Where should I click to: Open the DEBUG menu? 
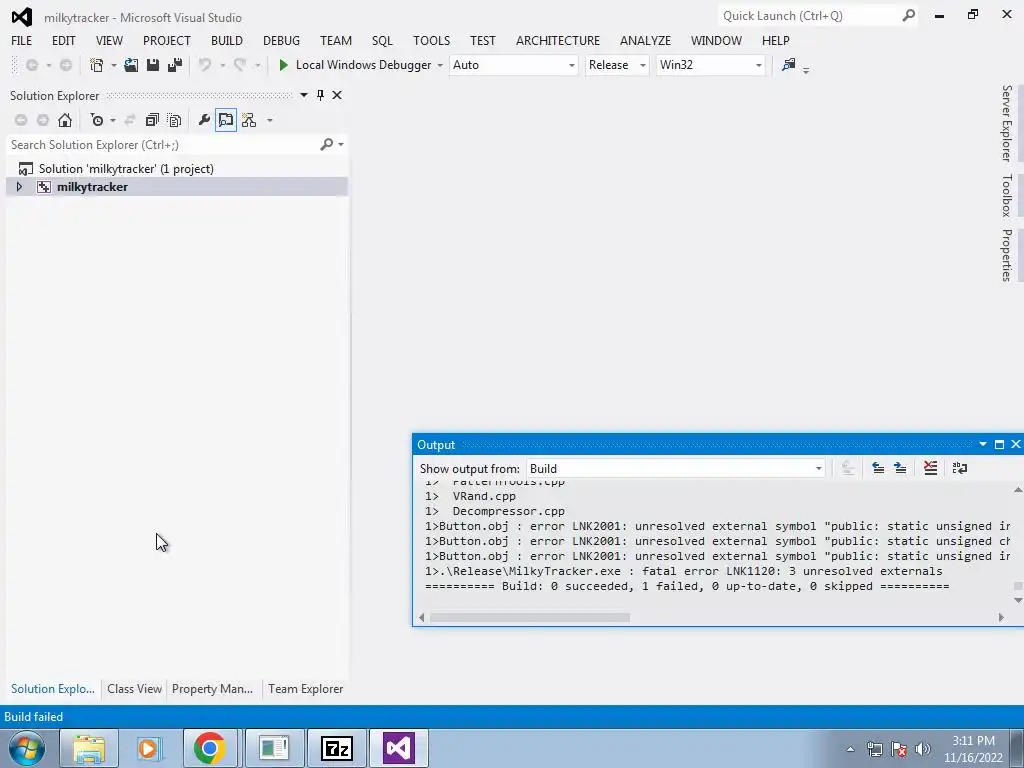click(281, 40)
